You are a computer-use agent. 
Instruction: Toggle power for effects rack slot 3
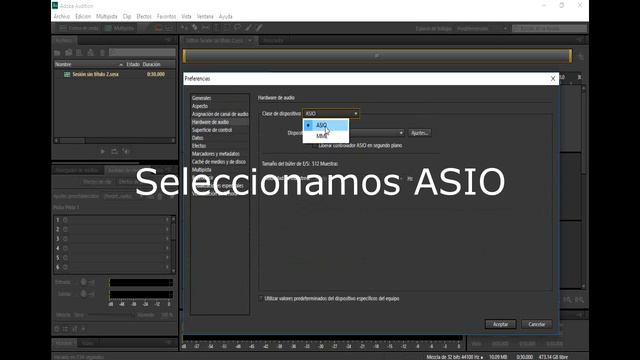(65, 239)
